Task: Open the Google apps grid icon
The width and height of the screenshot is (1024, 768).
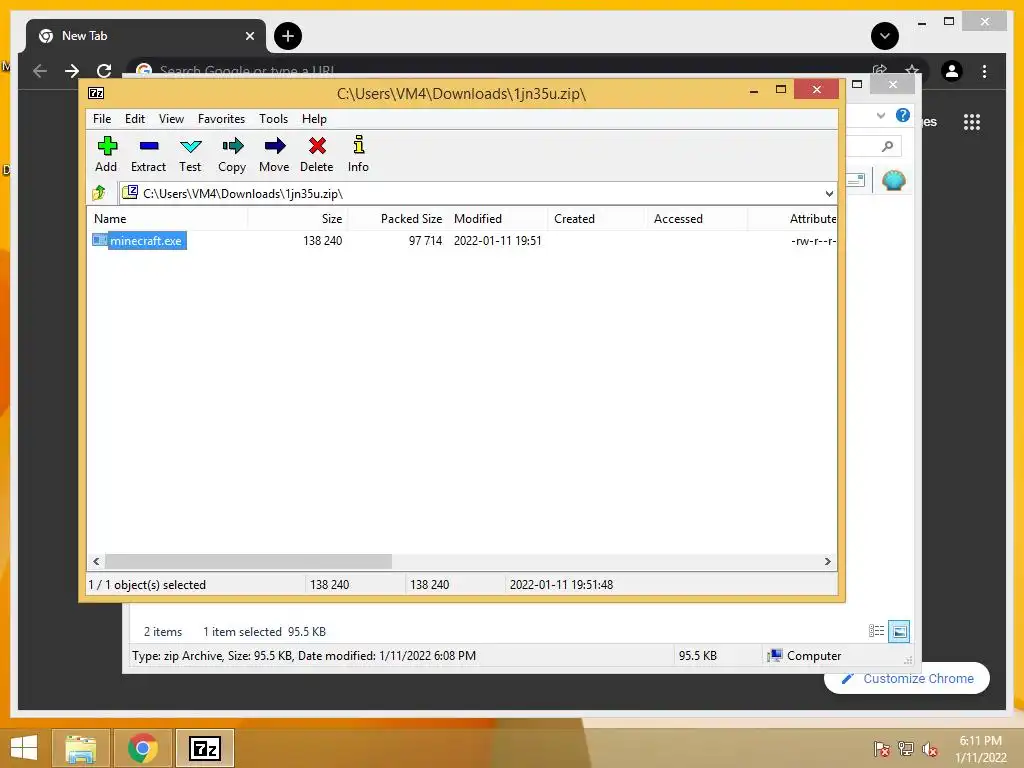Action: (x=972, y=122)
